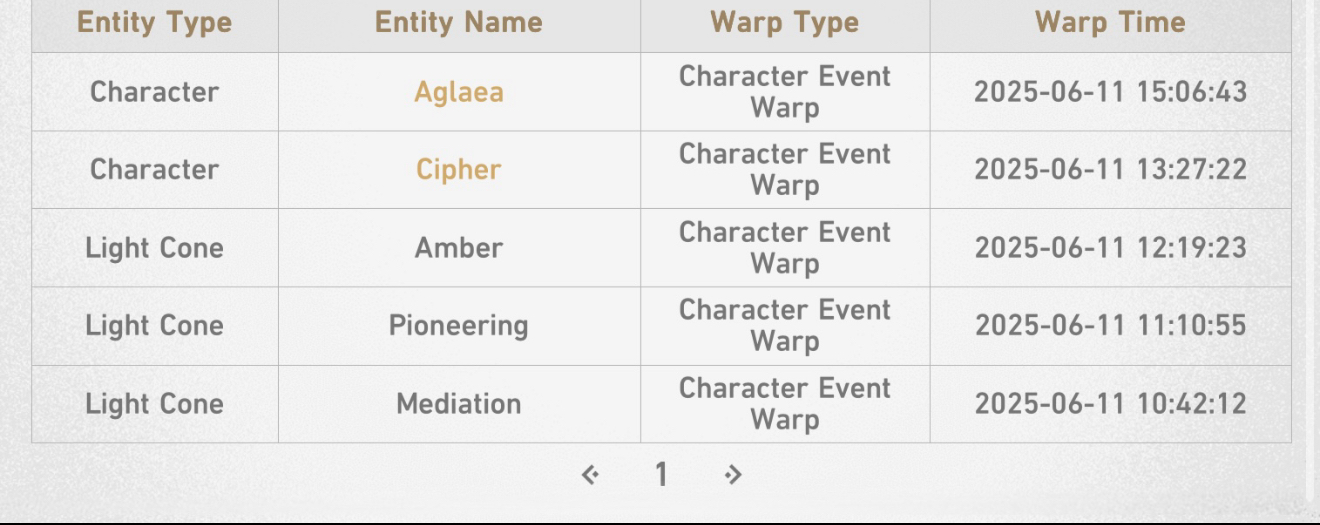Viewport: 1320px width, 525px height.
Task: Select the 10:42:12 warp time cell
Action: pyautogui.click(x=1111, y=404)
